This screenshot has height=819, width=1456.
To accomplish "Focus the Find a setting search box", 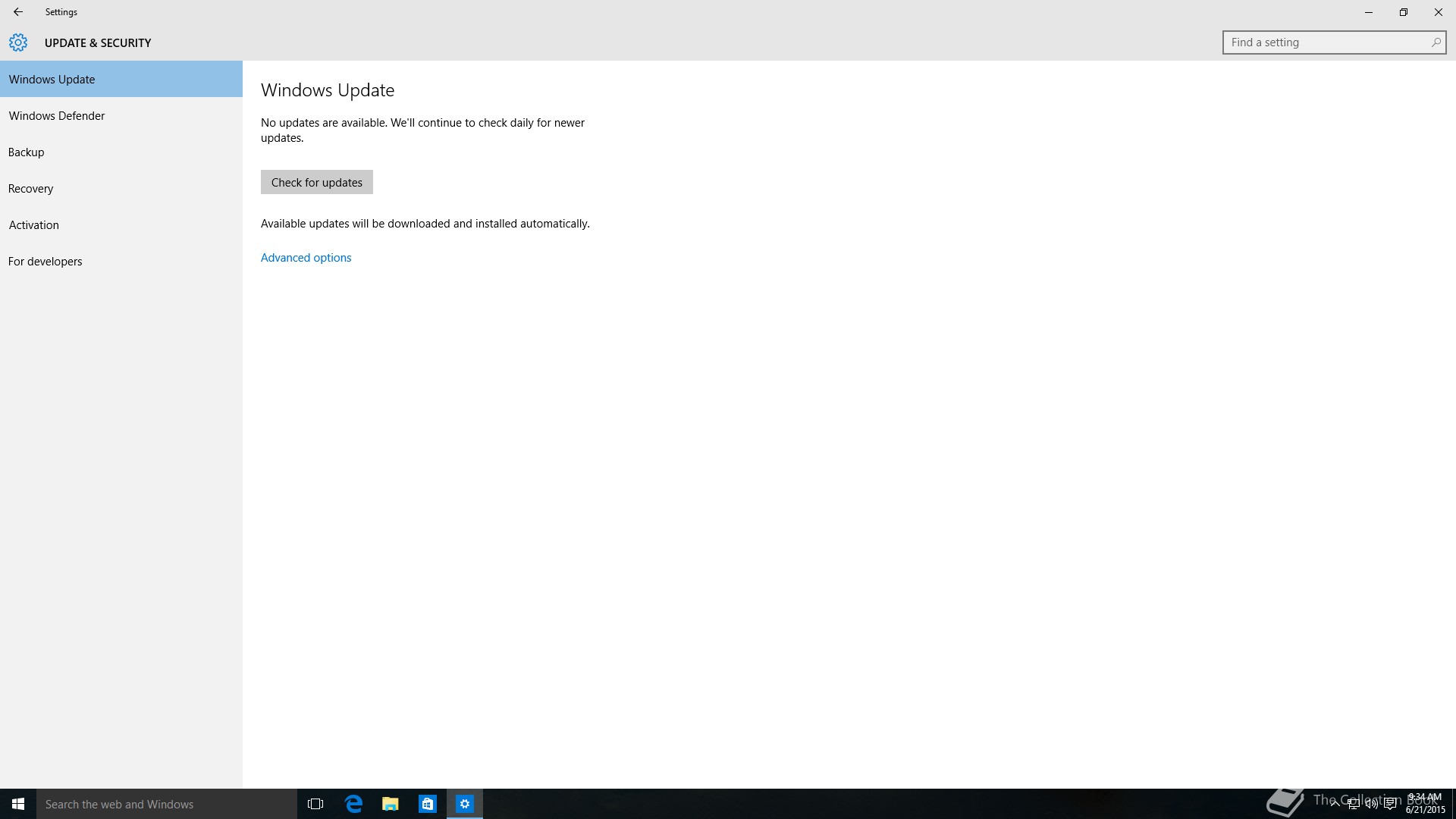I will click(1334, 42).
